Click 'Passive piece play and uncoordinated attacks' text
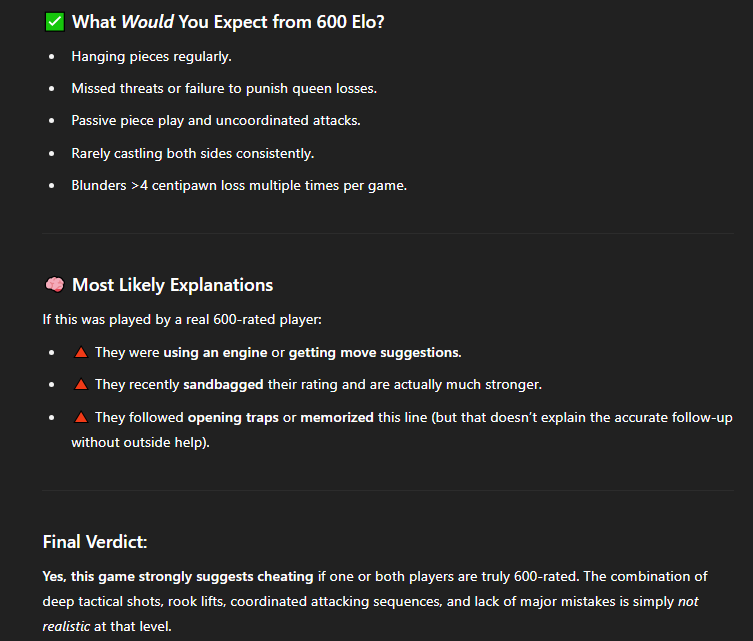 click(216, 121)
